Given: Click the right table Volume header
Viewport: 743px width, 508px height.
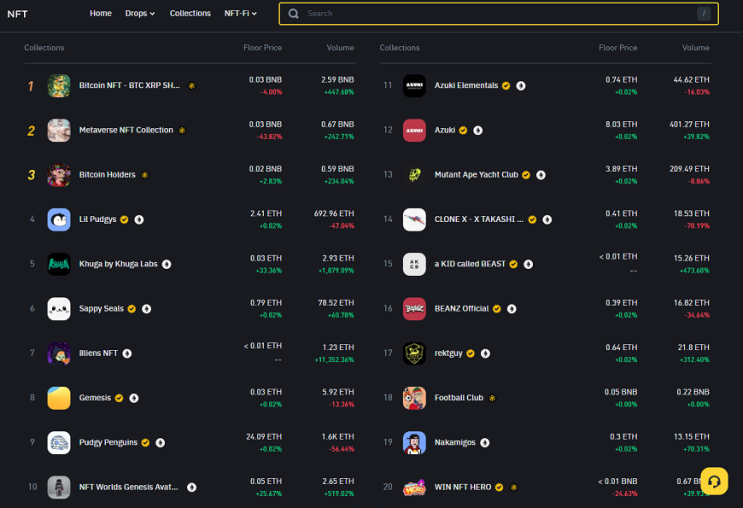Looking at the screenshot, I should tap(696, 48).
